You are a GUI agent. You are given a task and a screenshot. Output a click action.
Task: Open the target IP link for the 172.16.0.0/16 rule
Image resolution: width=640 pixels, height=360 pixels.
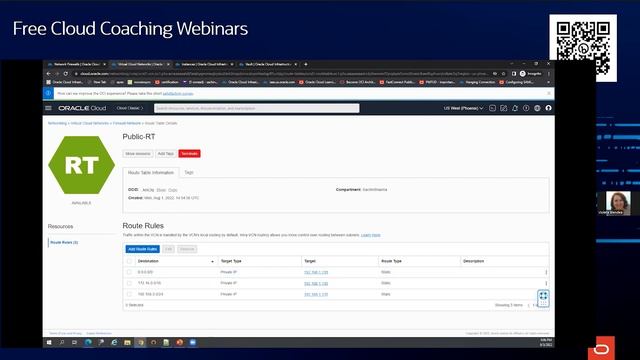click(x=316, y=283)
